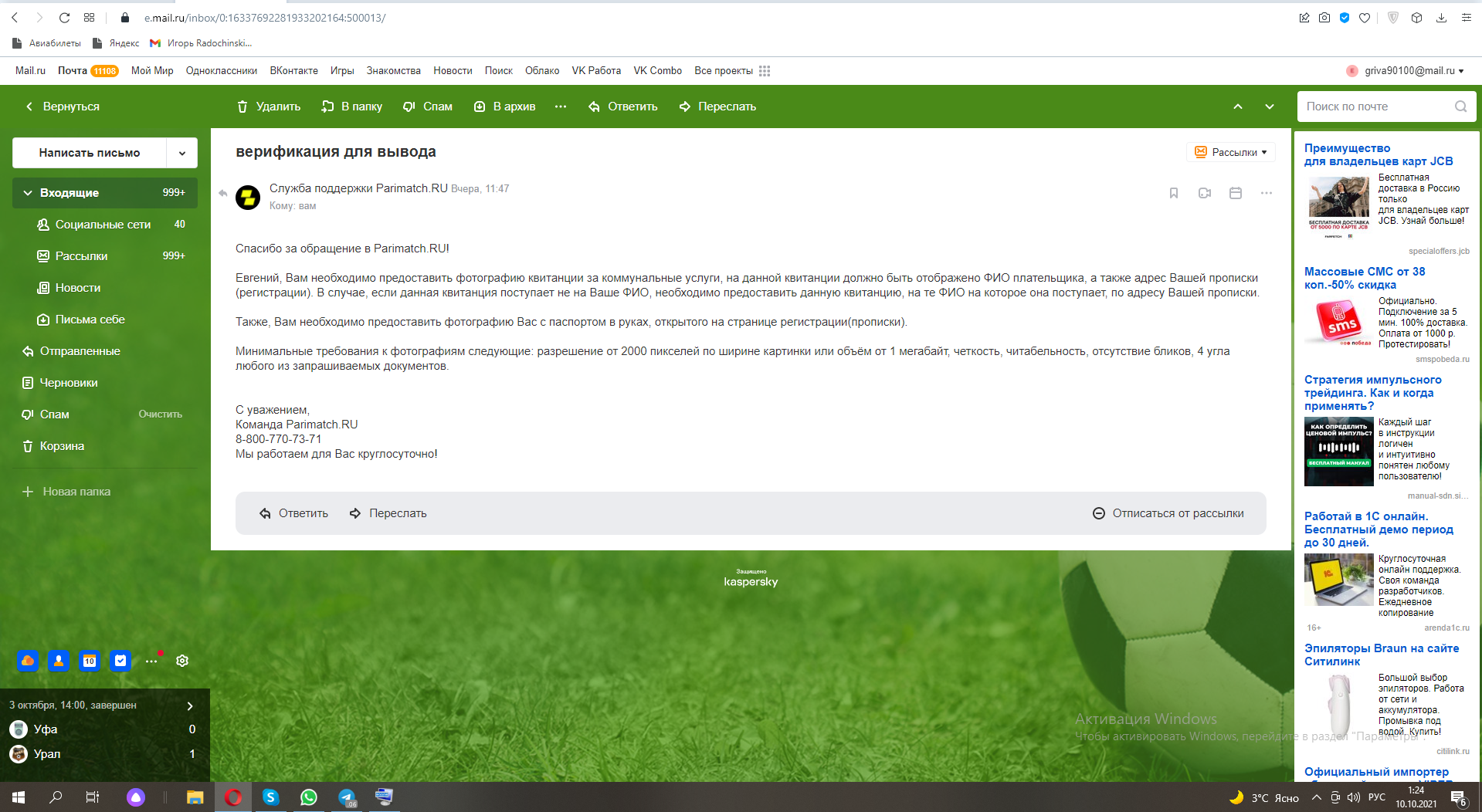Click Отписаться от рассылки button
Screen dimensions: 1482x812
click(1168, 513)
